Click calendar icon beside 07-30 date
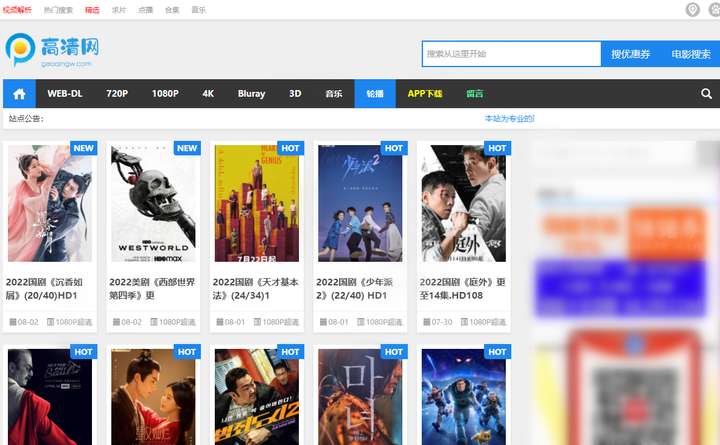 (x=427, y=322)
